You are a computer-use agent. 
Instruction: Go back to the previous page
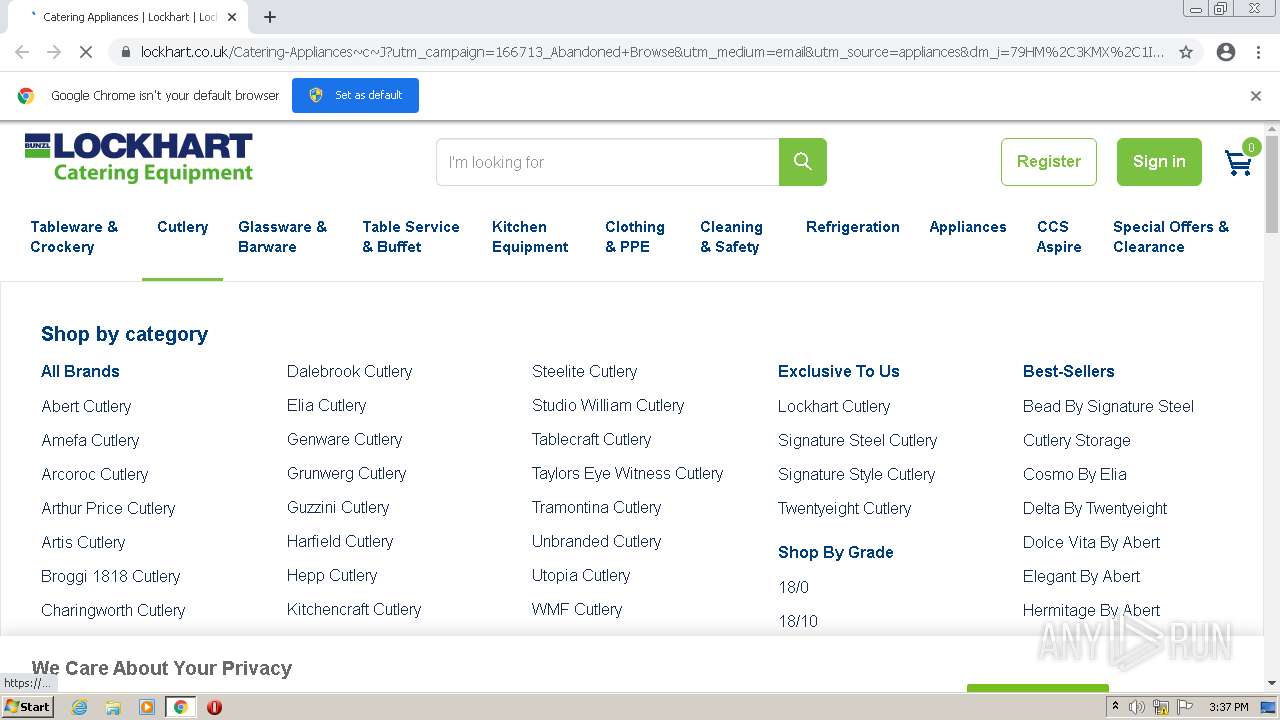tap(22, 52)
